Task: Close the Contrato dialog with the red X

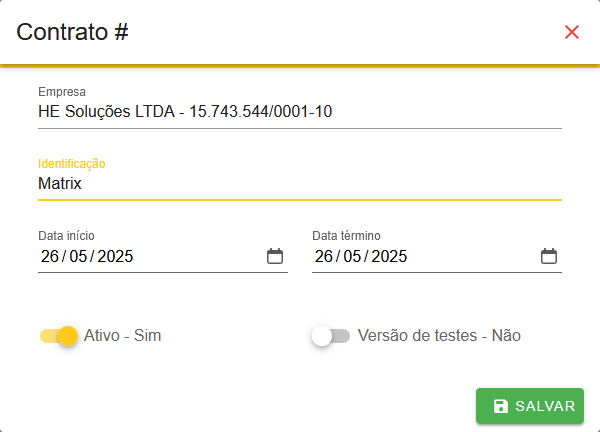Action: click(x=572, y=32)
